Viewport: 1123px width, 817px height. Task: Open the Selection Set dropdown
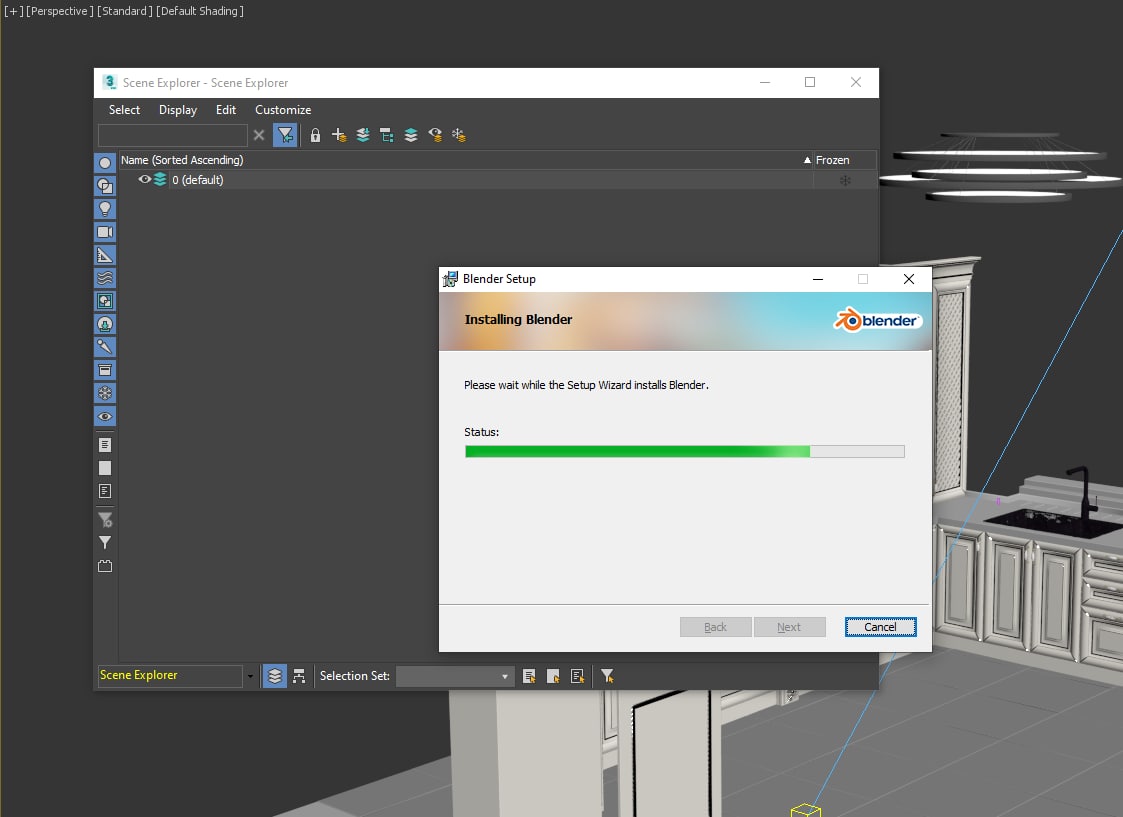tap(455, 676)
